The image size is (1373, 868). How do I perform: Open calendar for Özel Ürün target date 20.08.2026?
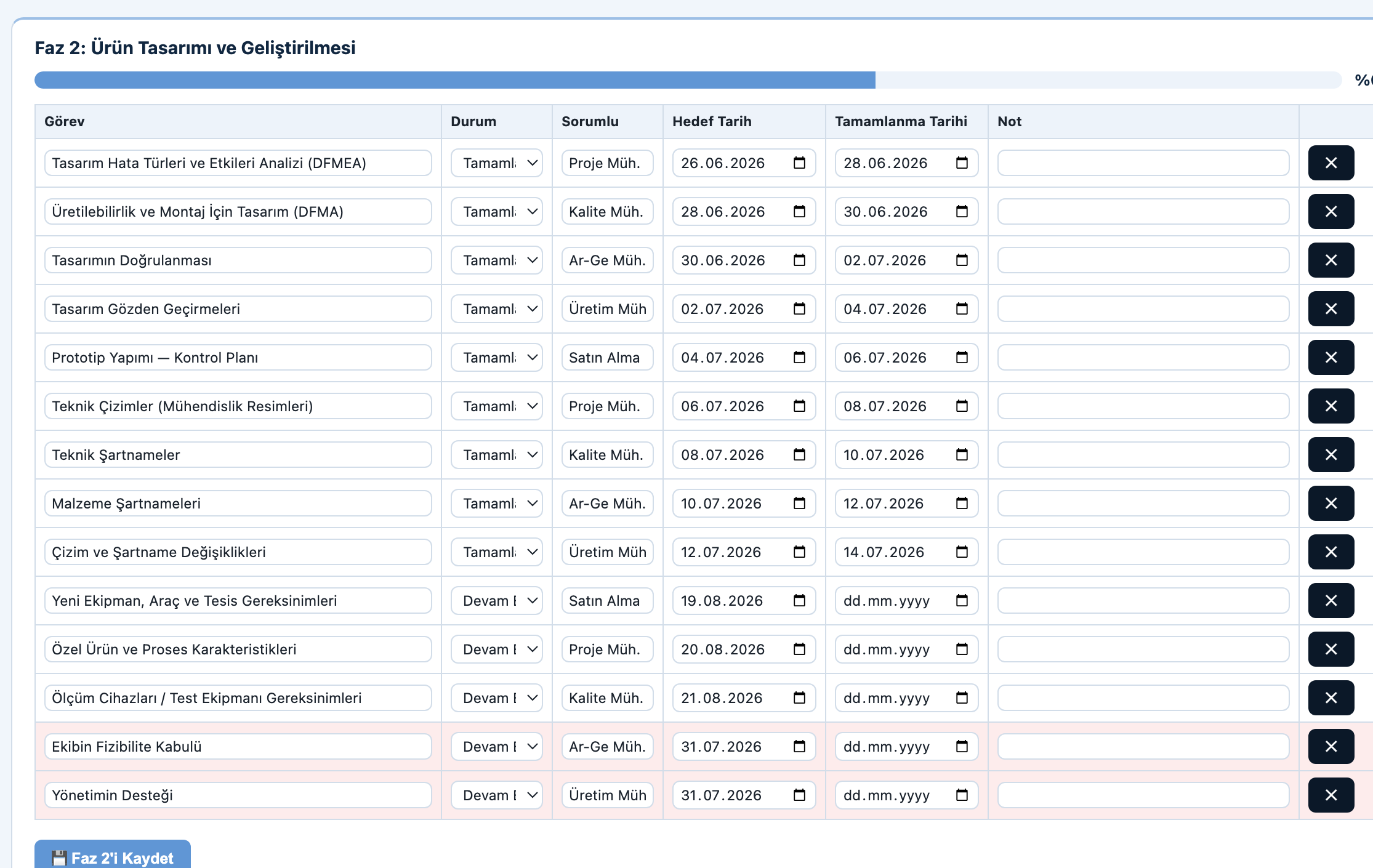[x=799, y=649]
